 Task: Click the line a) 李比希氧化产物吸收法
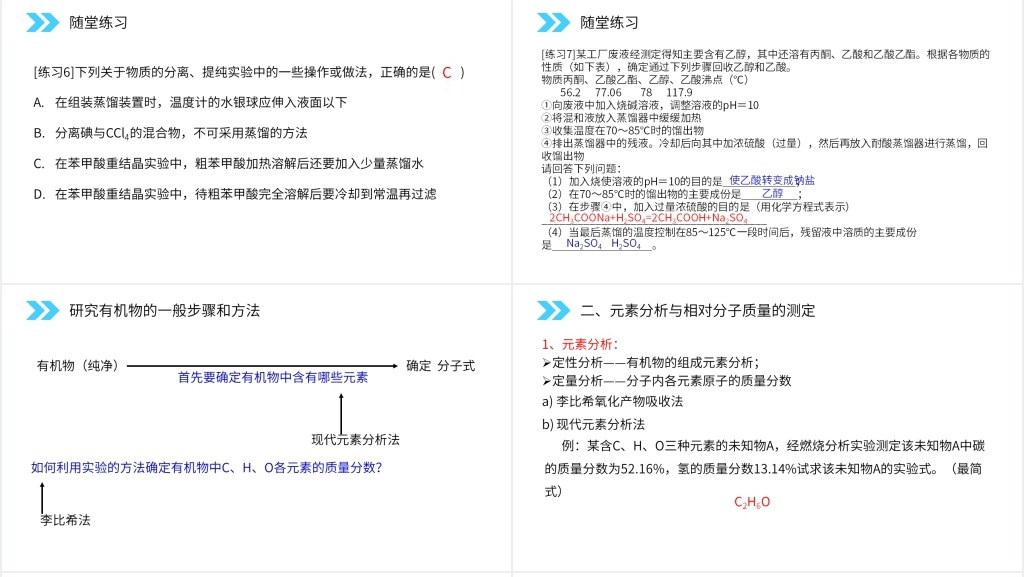coord(612,401)
